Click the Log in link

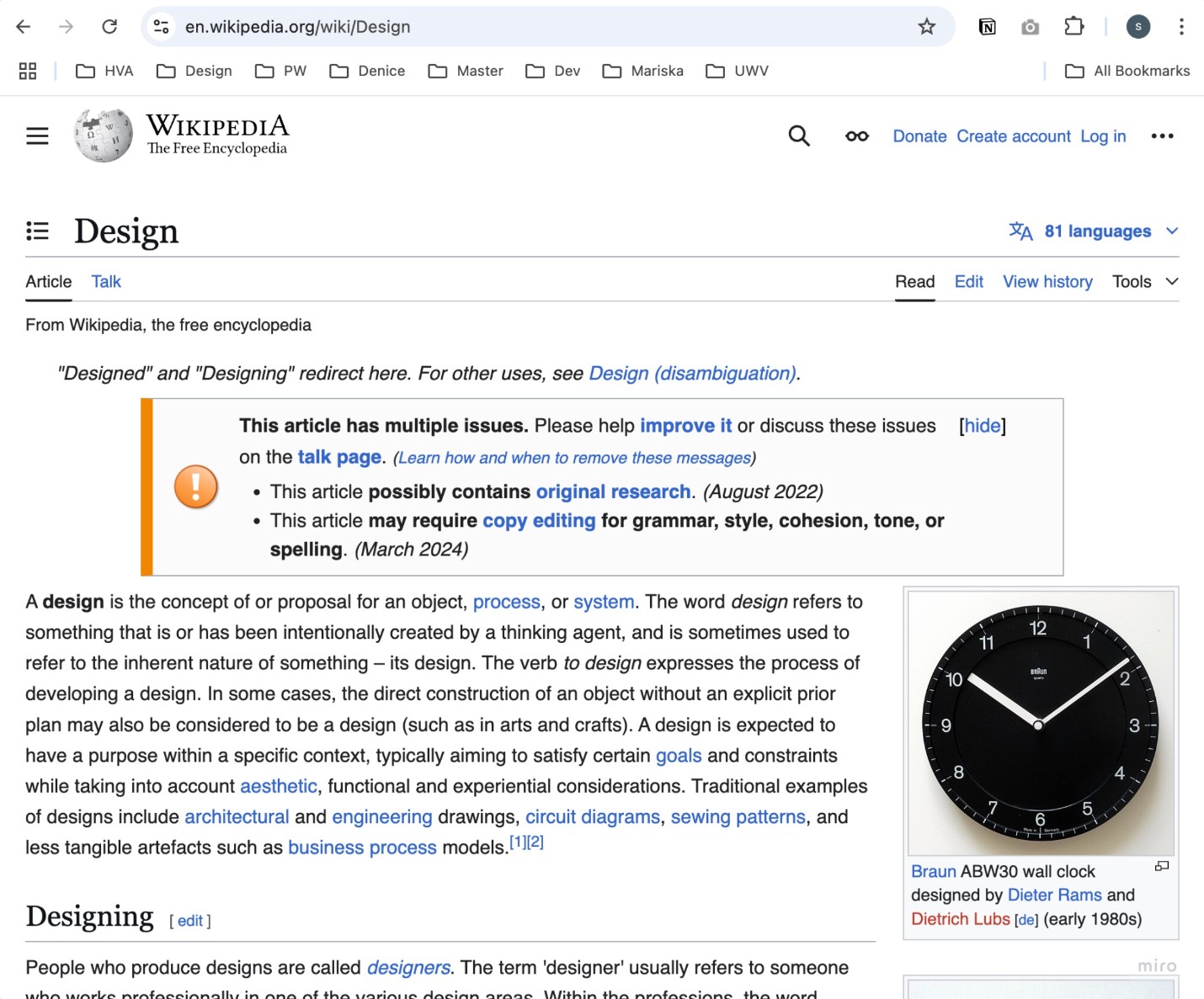tap(1103, 136)
